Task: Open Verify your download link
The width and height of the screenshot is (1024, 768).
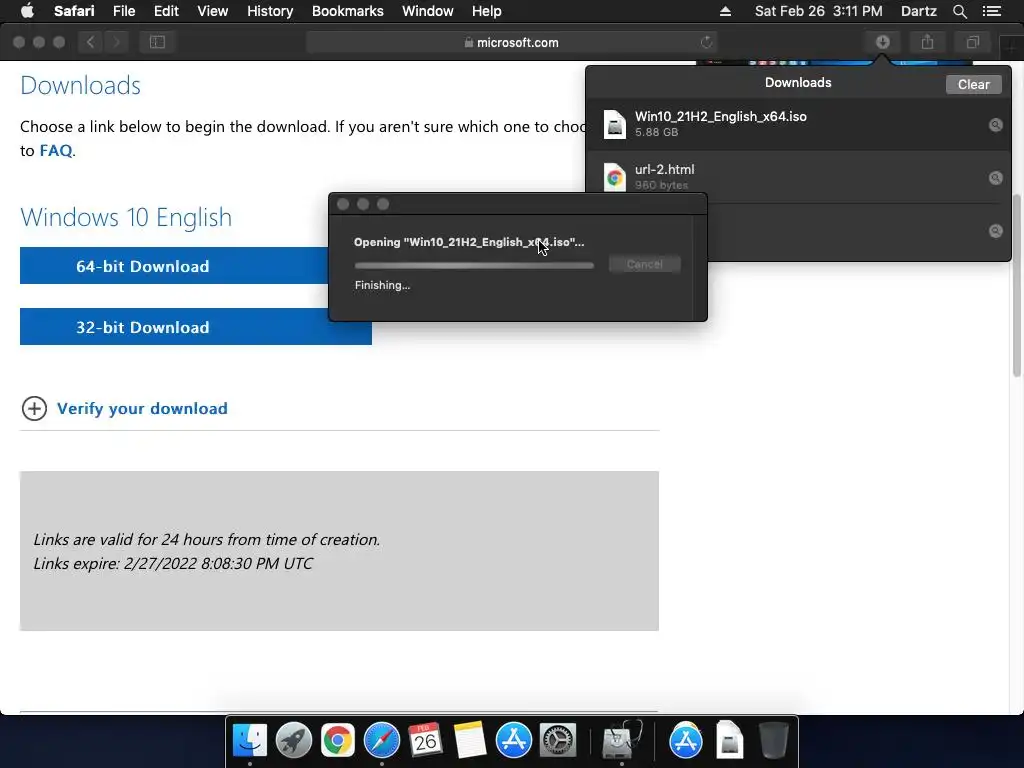Action: (x=142, y=408)
